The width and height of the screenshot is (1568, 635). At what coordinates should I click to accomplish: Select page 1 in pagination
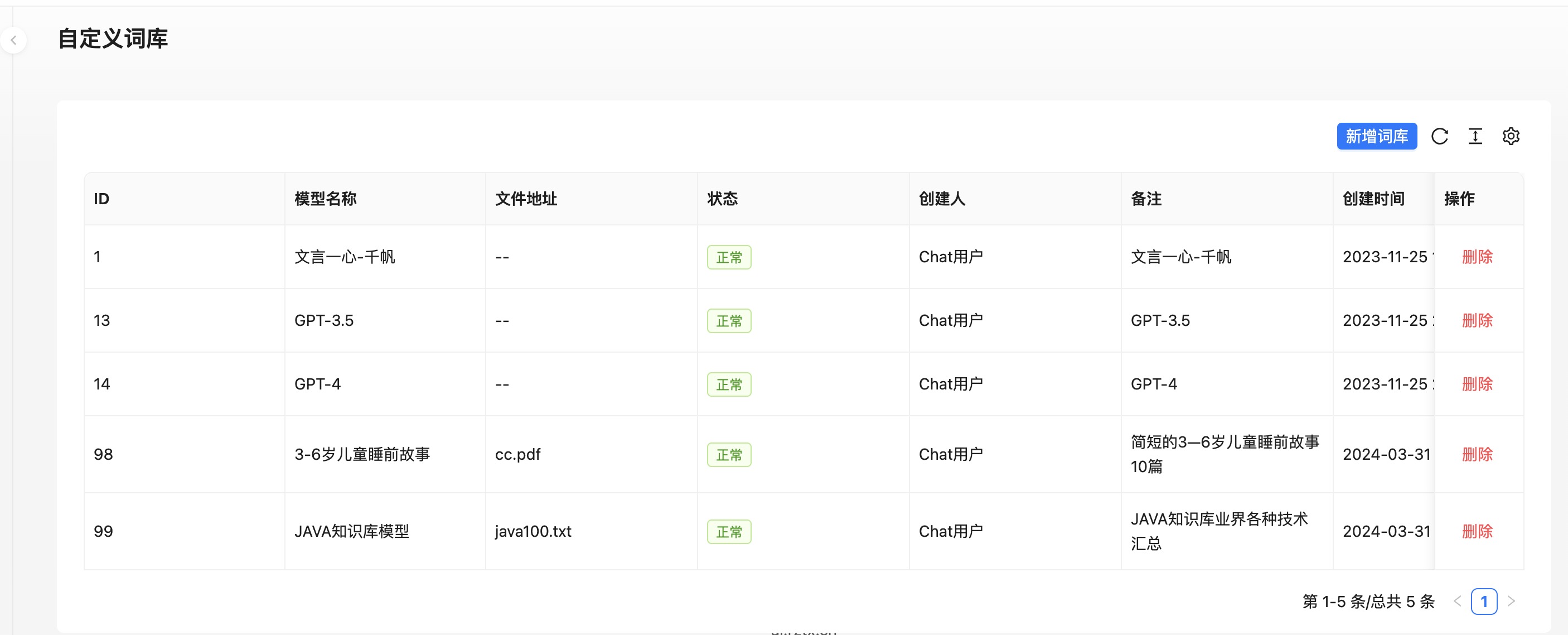tap(1483, 602)
